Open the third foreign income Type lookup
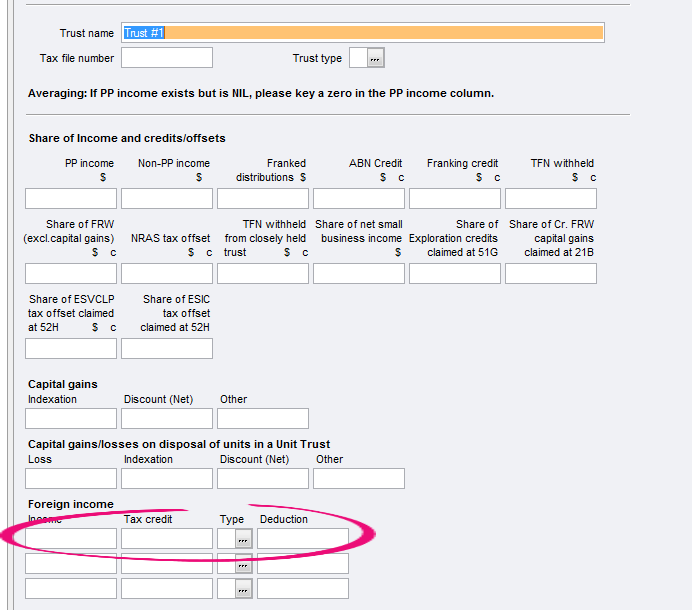The width and height of the screenshot is (692, 610). point(244,589)
